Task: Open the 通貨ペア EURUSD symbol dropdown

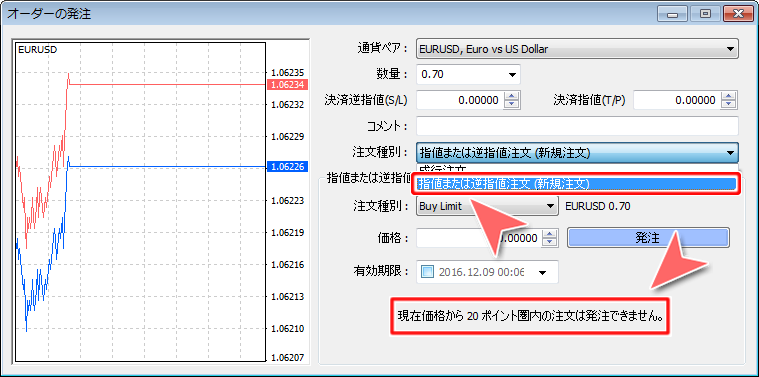Action: 577,49
